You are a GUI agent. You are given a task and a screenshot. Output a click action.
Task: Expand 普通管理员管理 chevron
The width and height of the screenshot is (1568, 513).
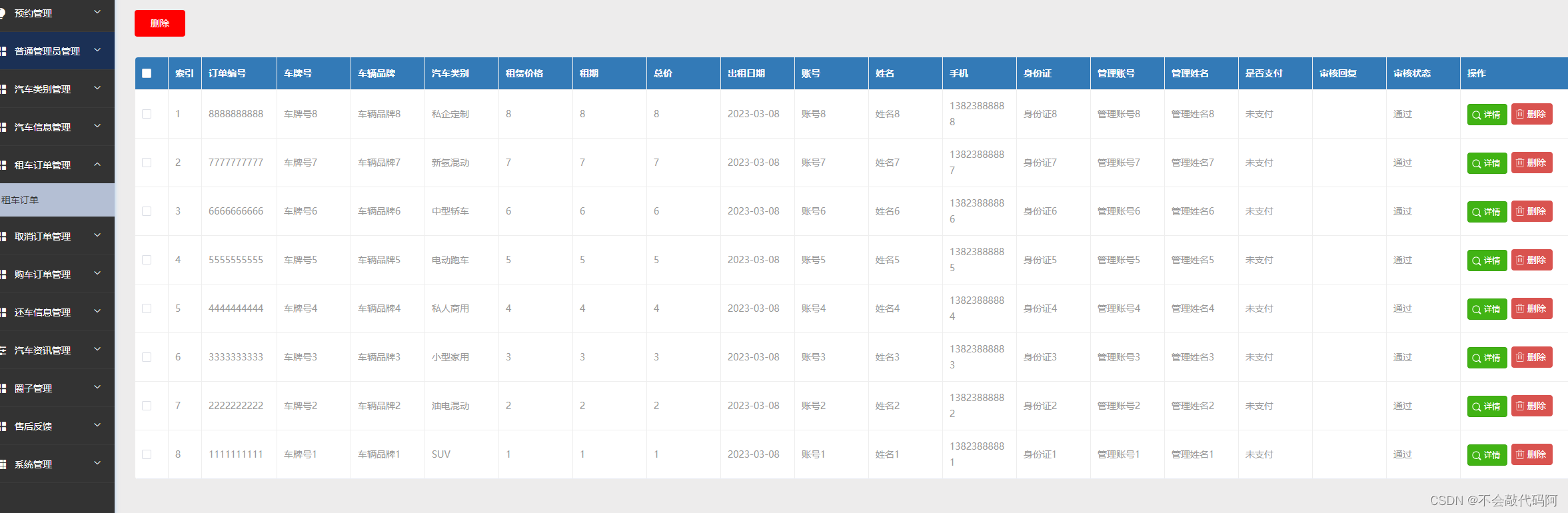pyautogui.click(x=97, y=50)
